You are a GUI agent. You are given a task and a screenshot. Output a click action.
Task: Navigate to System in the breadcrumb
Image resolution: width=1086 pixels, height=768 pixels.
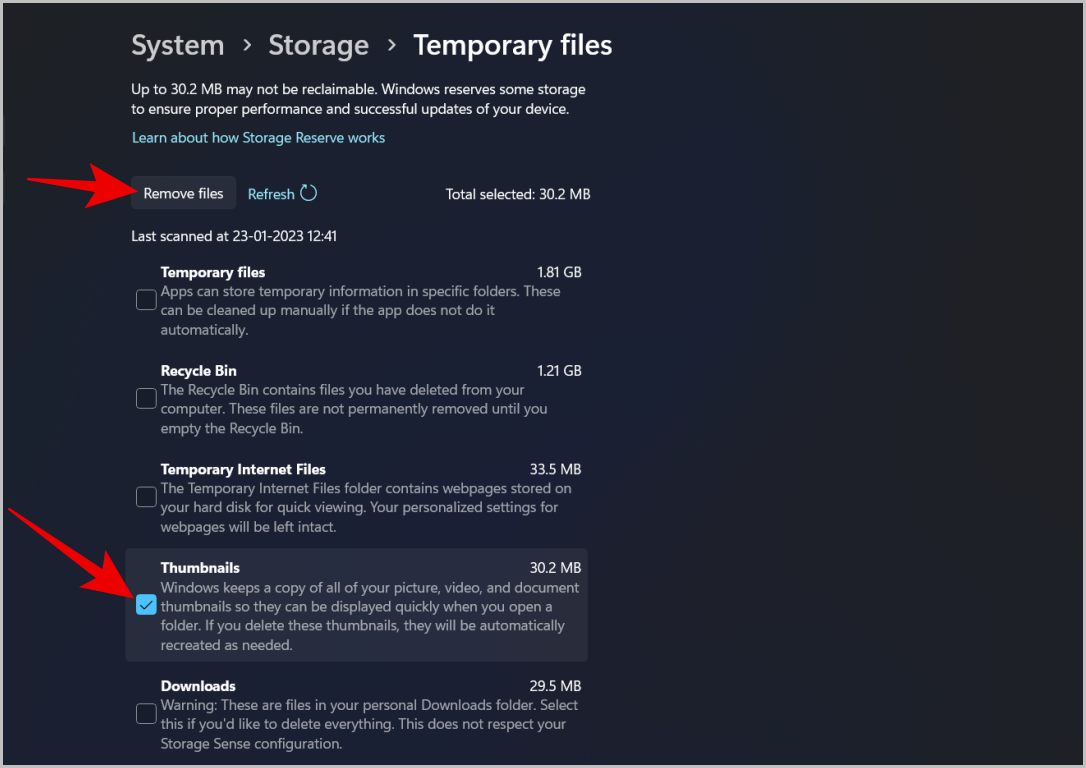click(x=177, y=45)
